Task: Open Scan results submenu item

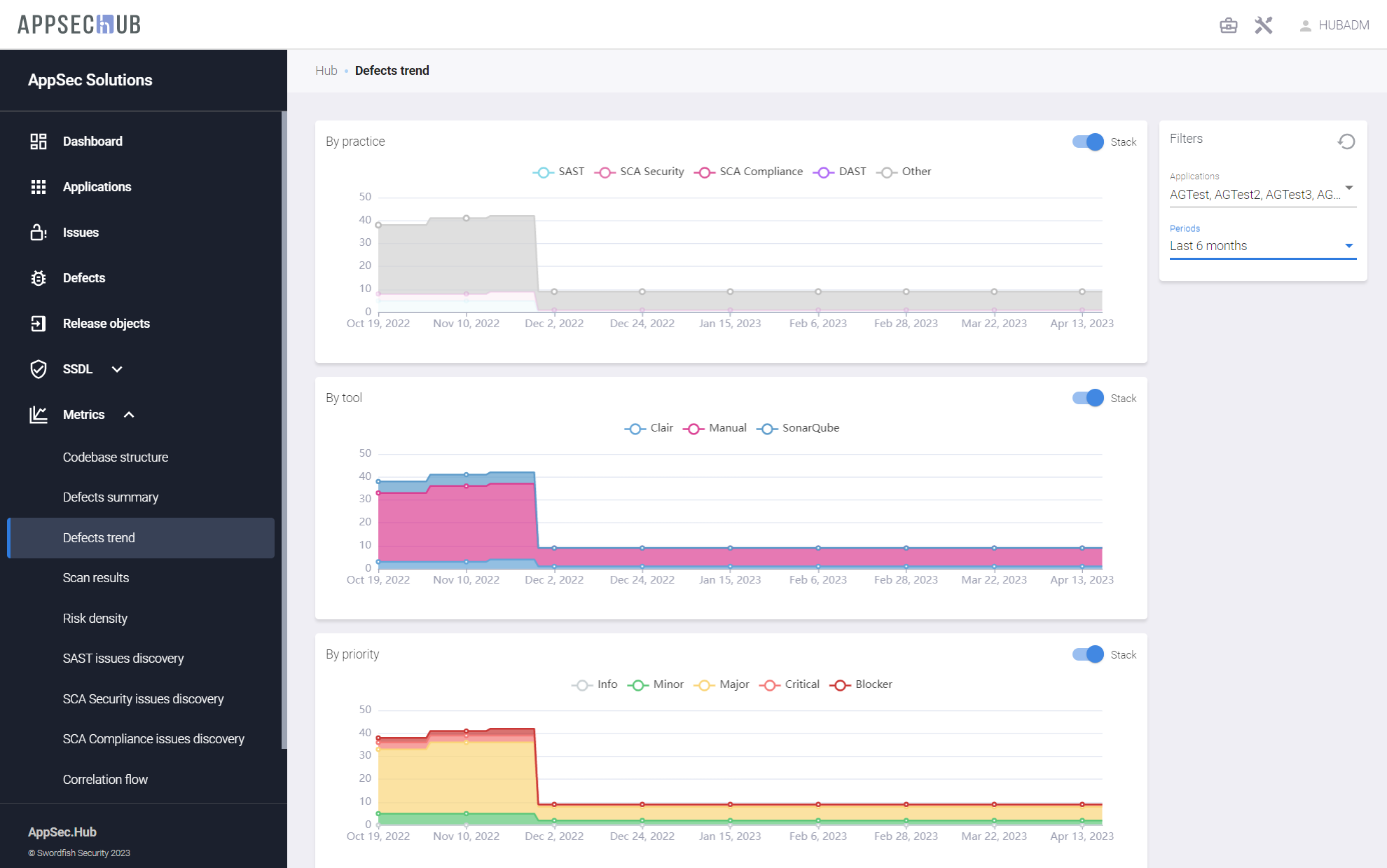Action: pos(96,578)
